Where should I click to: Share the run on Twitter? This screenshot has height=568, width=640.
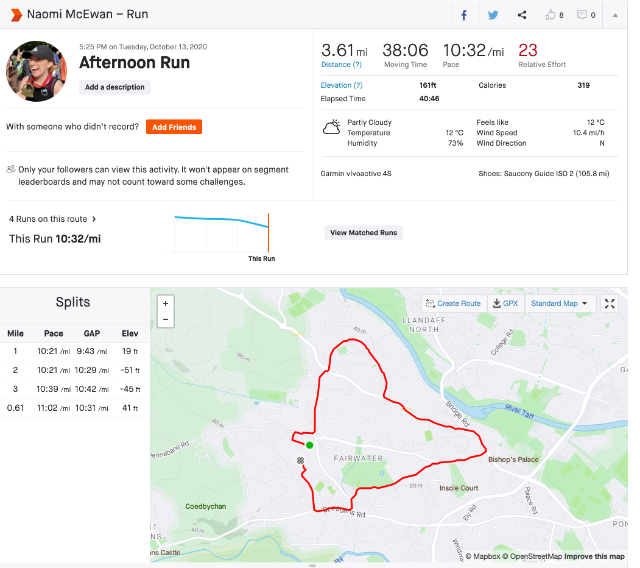[493, 15]
